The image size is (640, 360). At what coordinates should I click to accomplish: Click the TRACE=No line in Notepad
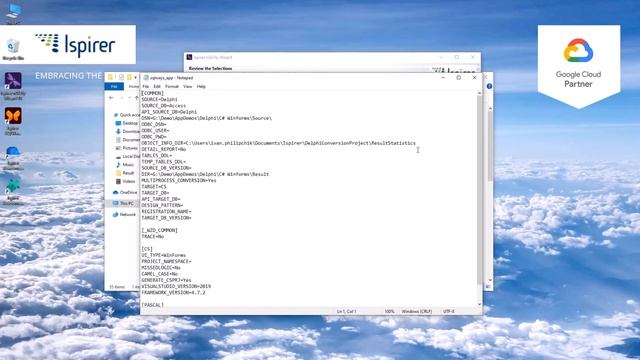point(152,237)
